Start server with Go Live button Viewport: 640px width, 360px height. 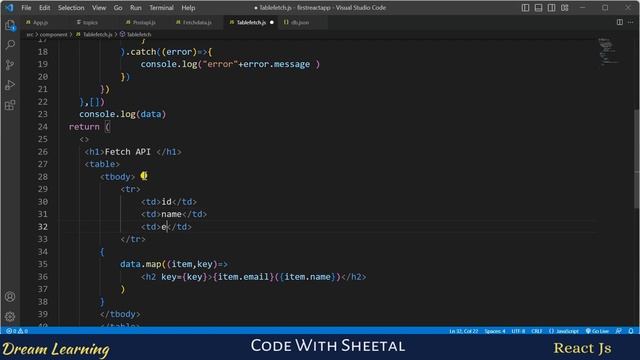598,331
